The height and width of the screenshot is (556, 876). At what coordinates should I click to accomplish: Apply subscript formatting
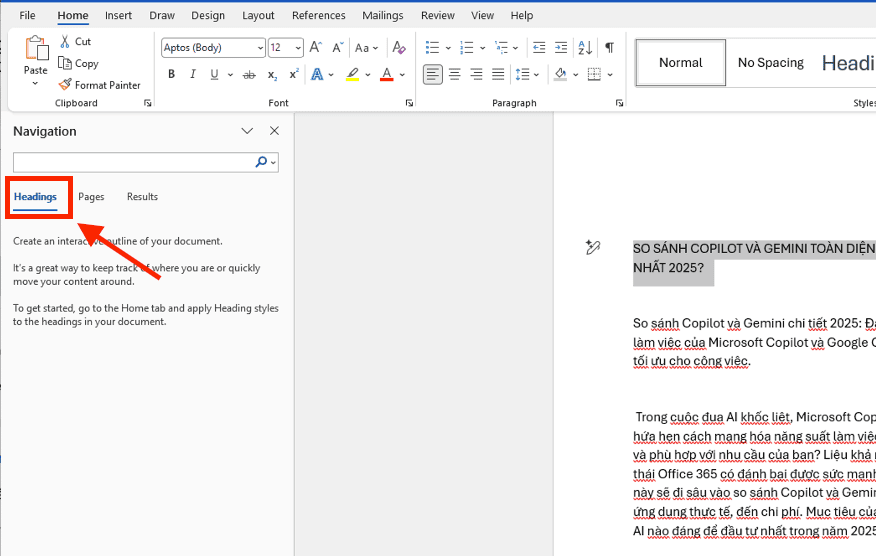(271, 74)
